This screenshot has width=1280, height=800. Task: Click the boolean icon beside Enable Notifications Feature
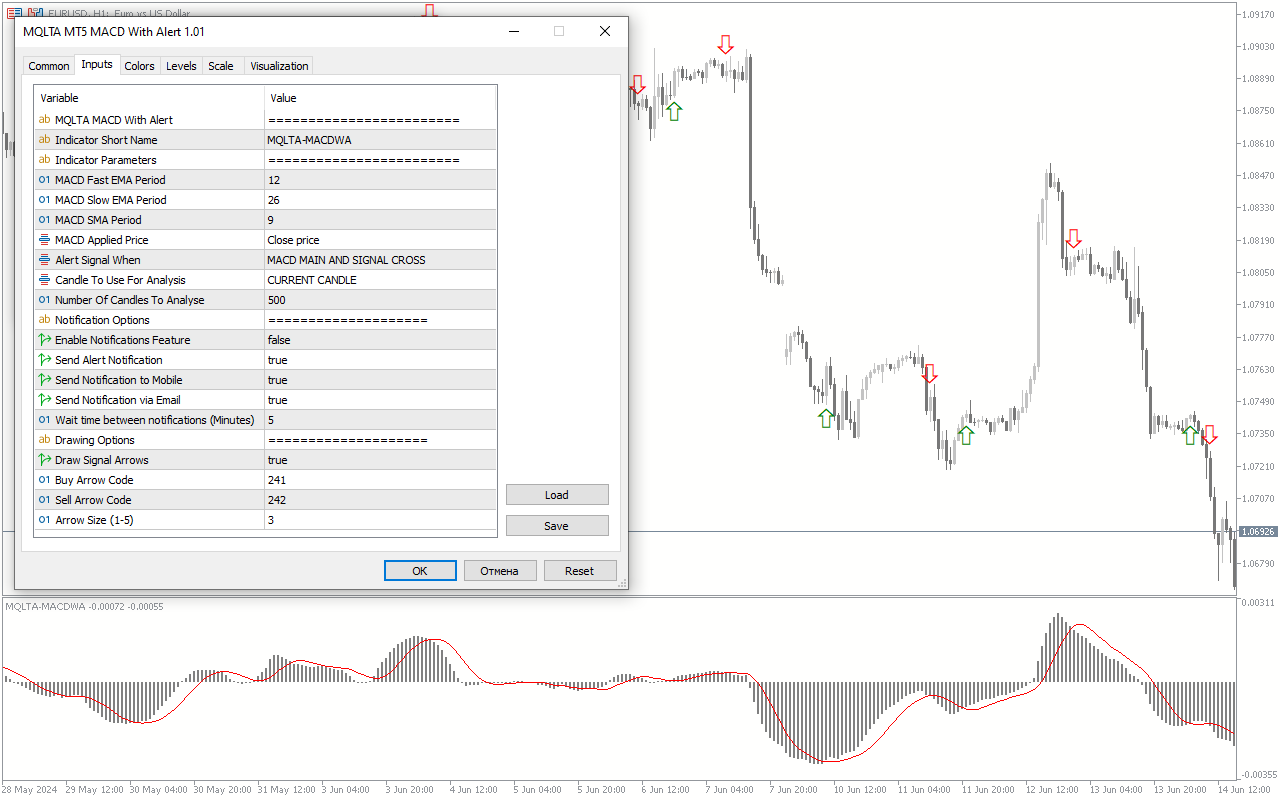pyautogui.click(x=44, y=340)
